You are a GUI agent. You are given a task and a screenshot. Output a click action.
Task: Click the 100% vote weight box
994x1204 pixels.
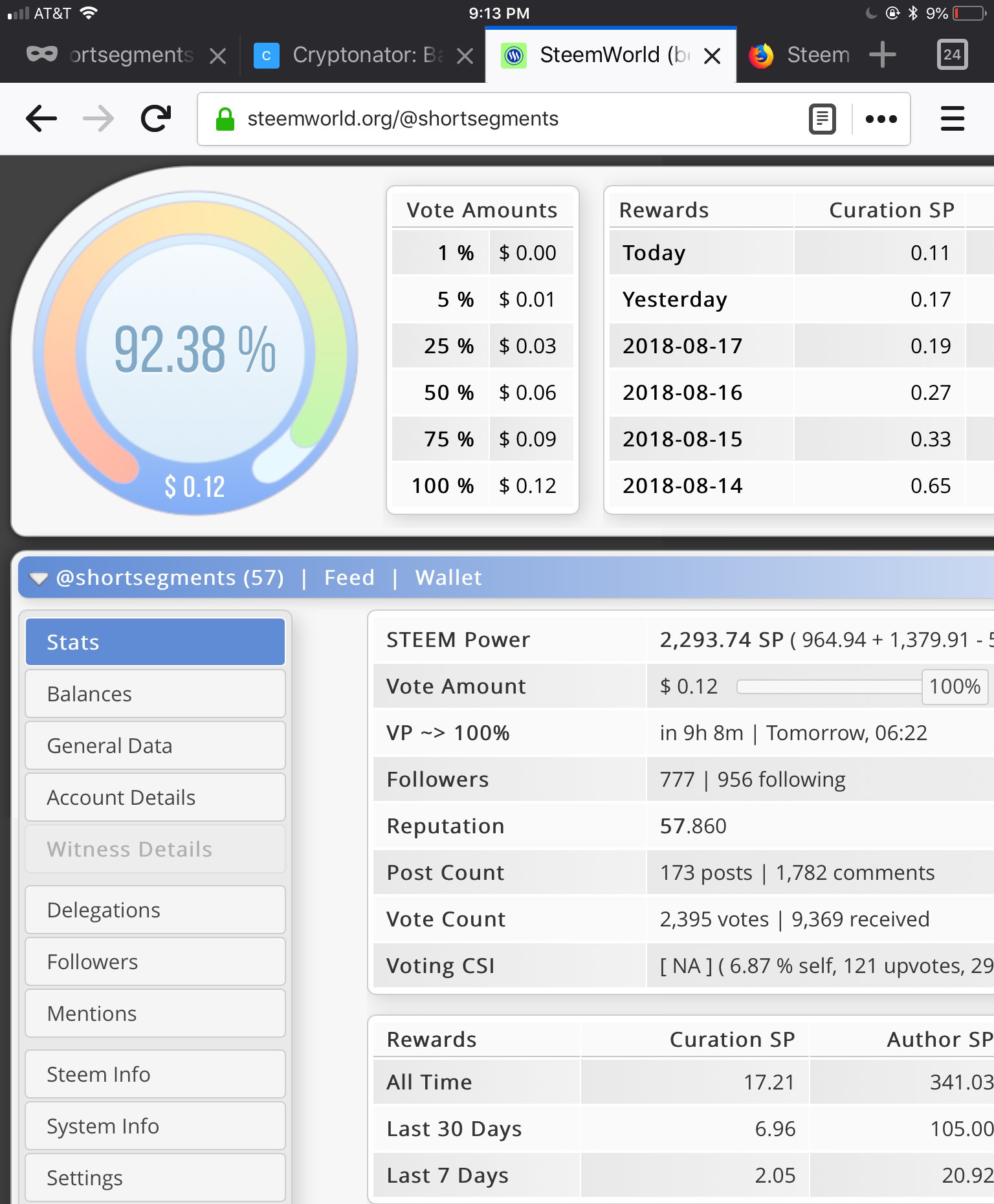point(955,686)
